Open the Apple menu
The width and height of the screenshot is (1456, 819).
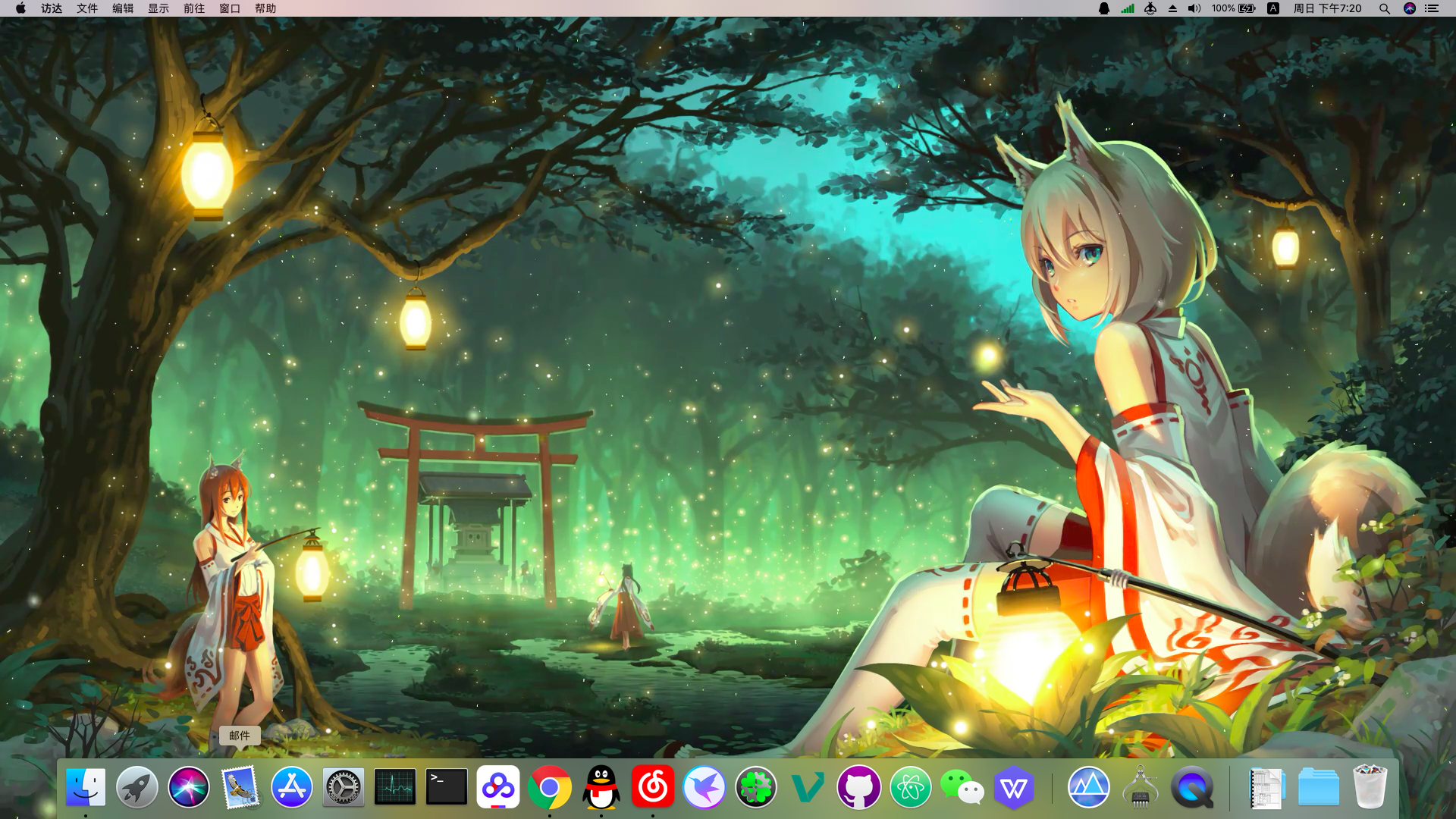pos(20,8)
